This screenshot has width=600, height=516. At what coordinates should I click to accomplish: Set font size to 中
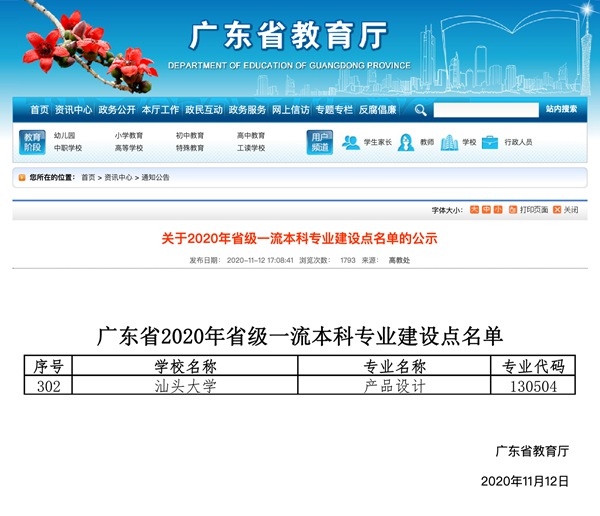point(486,209)
